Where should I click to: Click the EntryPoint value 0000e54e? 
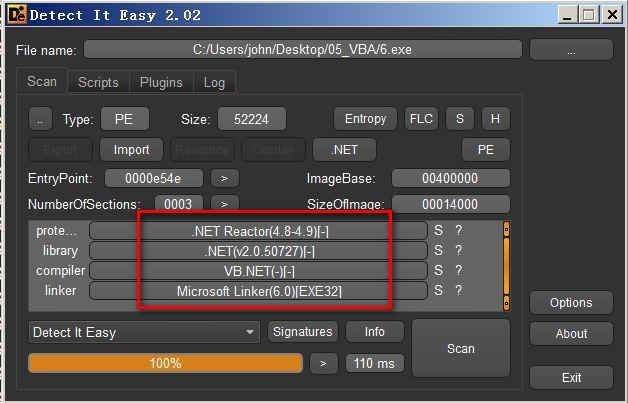coord(153,178)
